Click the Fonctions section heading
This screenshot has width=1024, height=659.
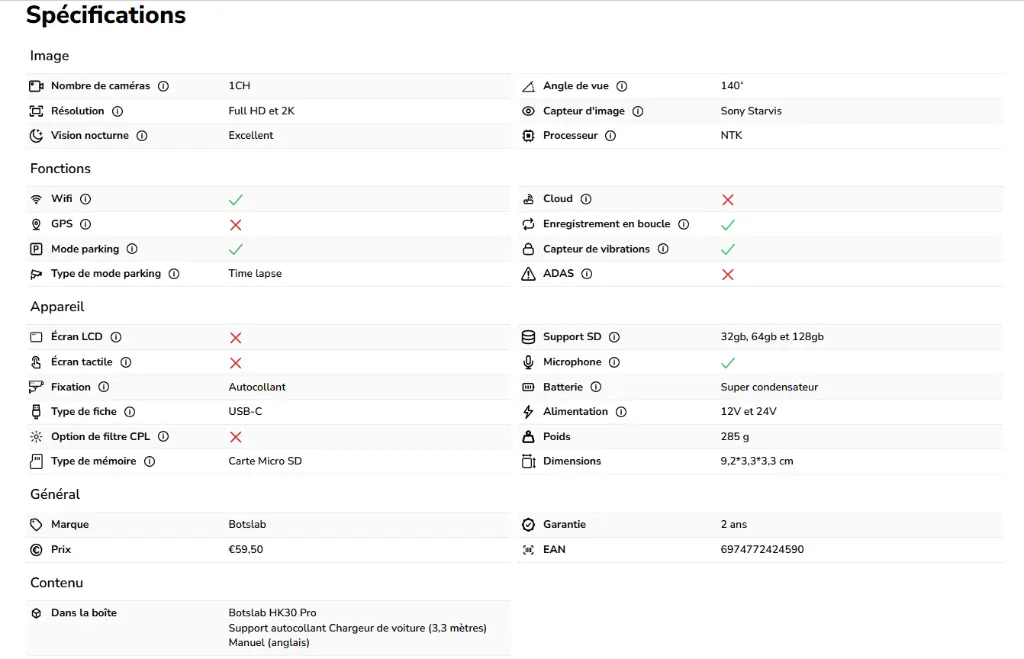60,169
